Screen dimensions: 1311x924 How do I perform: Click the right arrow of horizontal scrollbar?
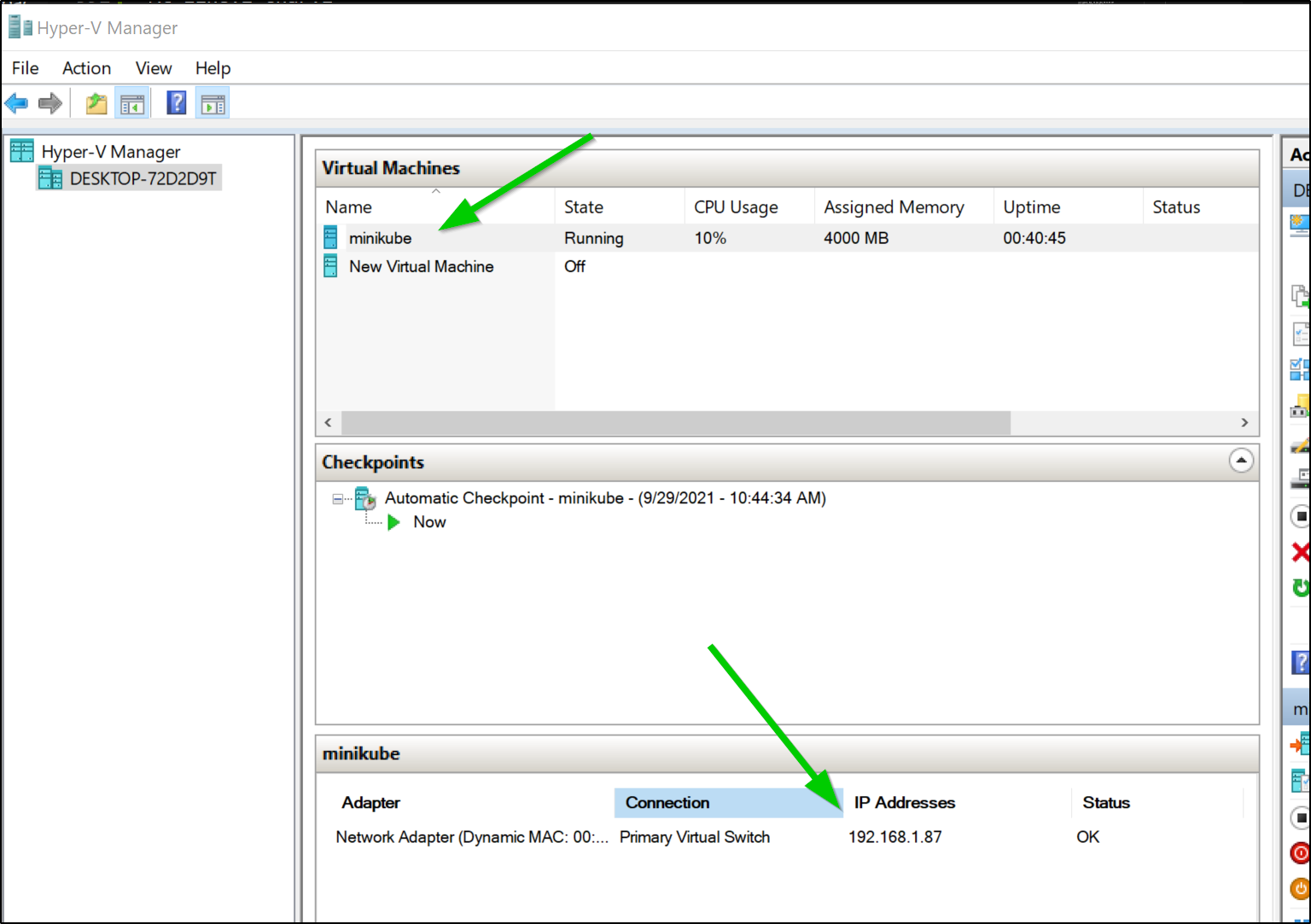(1244, 422)
